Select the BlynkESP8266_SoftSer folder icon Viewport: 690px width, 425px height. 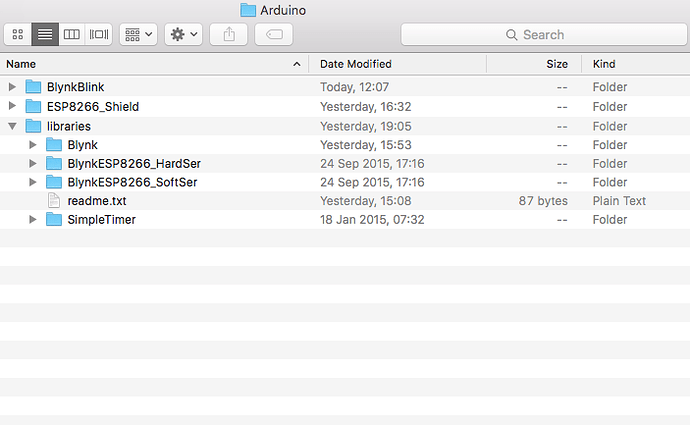[x=54, y=182]
